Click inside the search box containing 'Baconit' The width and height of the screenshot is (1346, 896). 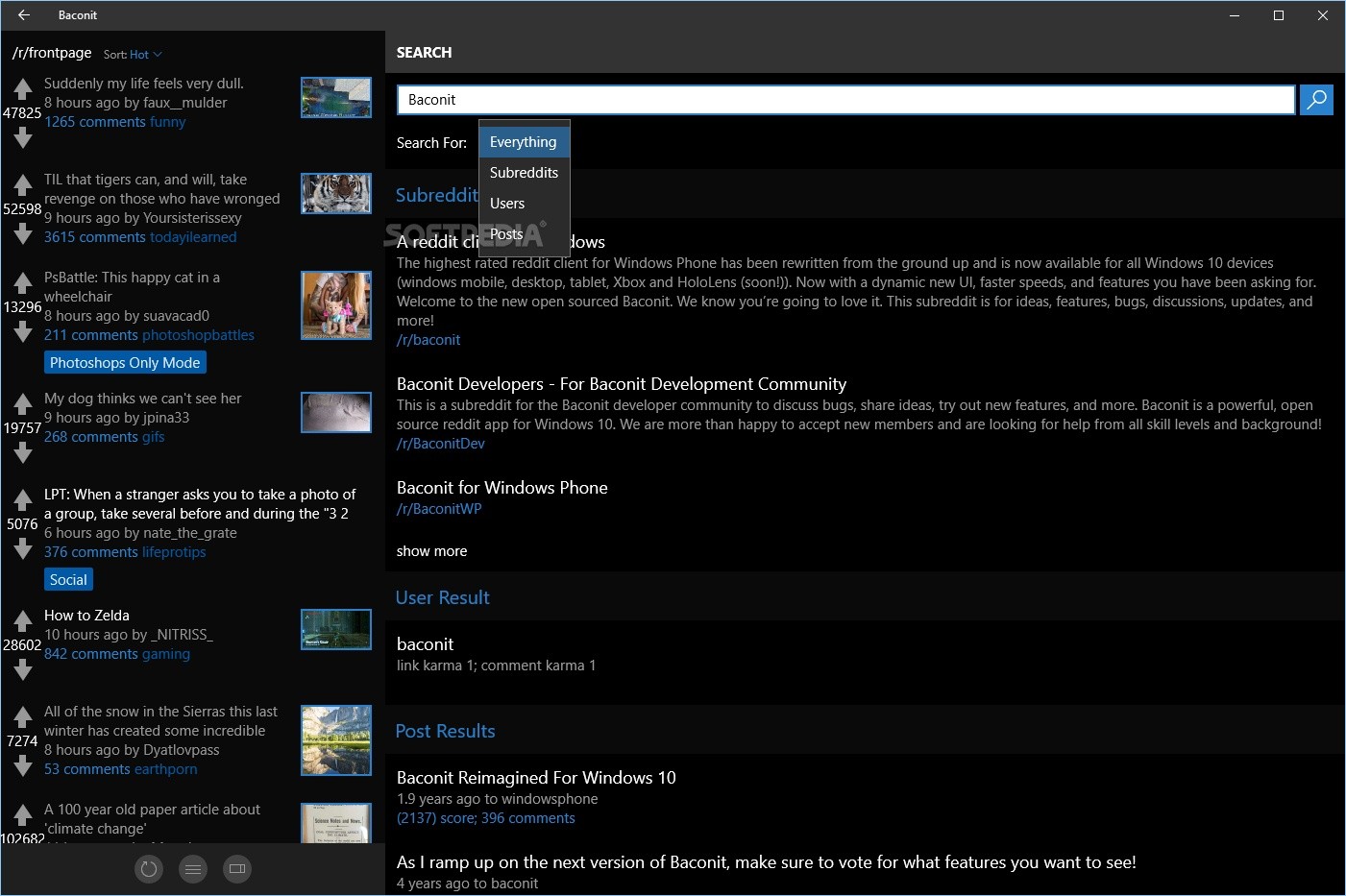point(845,100)
